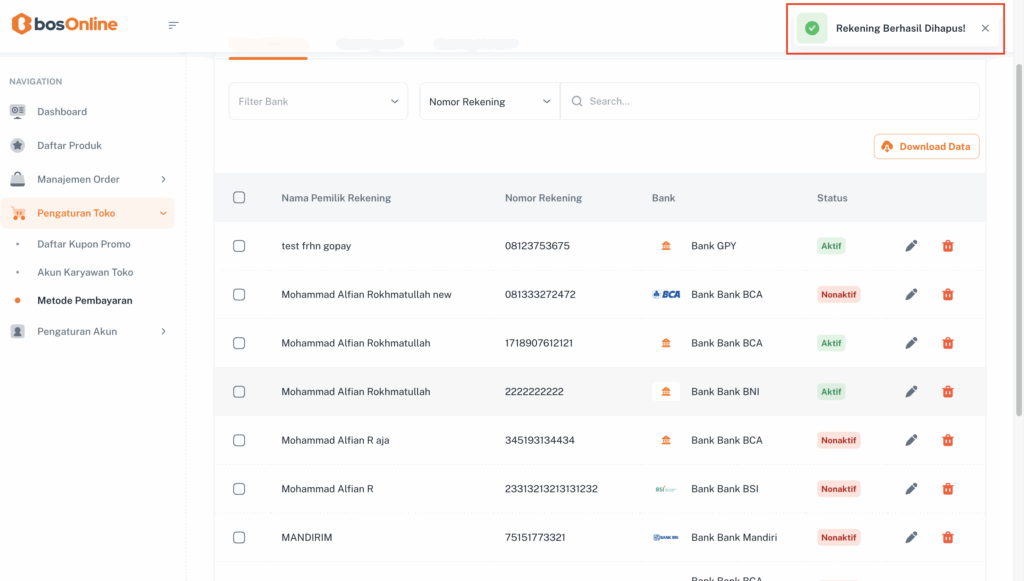Click pencil icon for MANDIRIM row
Image resolution: width=1024 pixels, height=581 pixels.
click(x=911, y=537)
